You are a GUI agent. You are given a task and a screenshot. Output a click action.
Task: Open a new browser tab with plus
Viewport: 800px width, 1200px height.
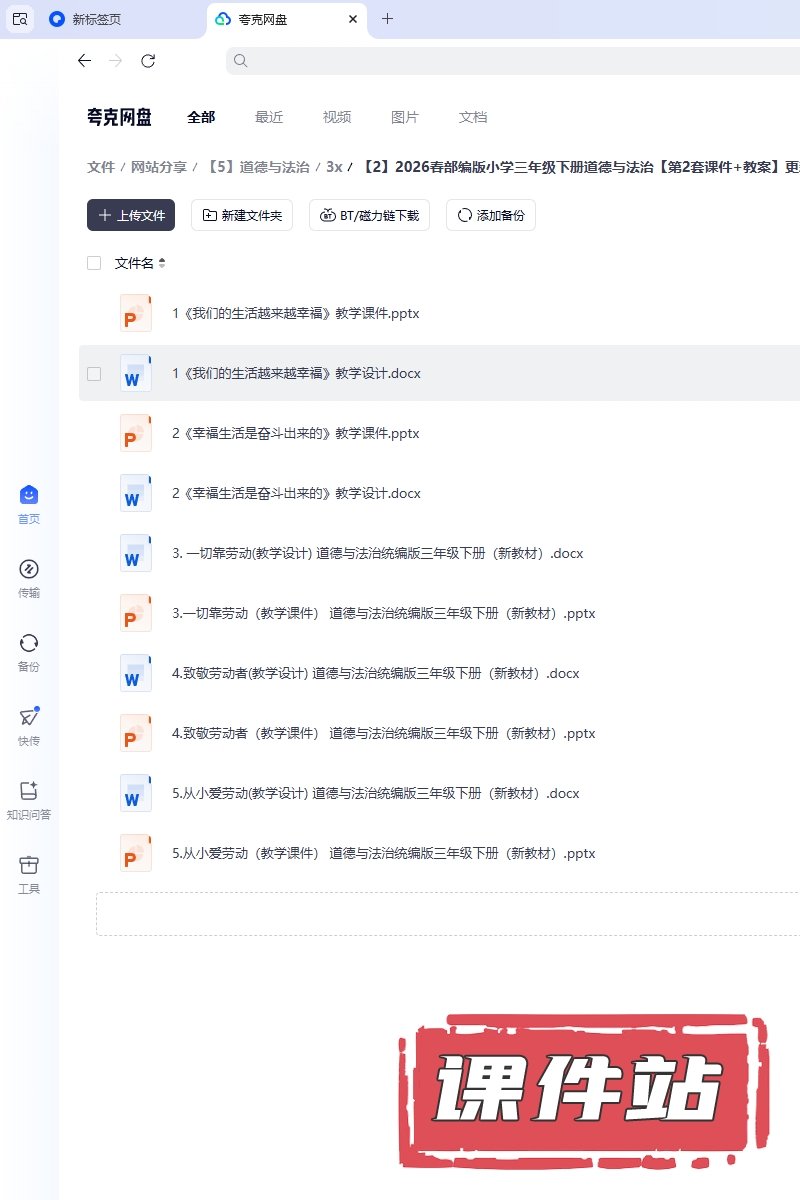(388, 19)
